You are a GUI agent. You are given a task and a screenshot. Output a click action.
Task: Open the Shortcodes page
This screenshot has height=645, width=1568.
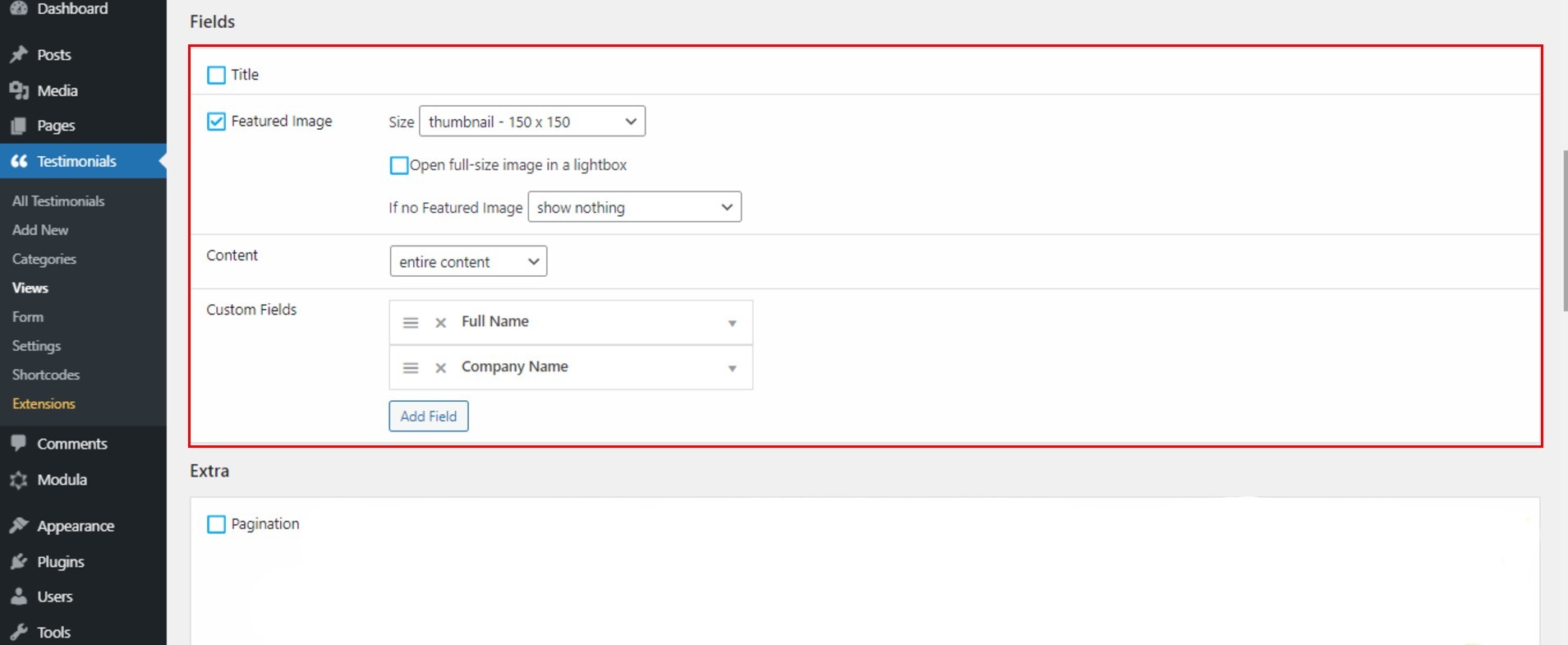[x=46, y=375]
